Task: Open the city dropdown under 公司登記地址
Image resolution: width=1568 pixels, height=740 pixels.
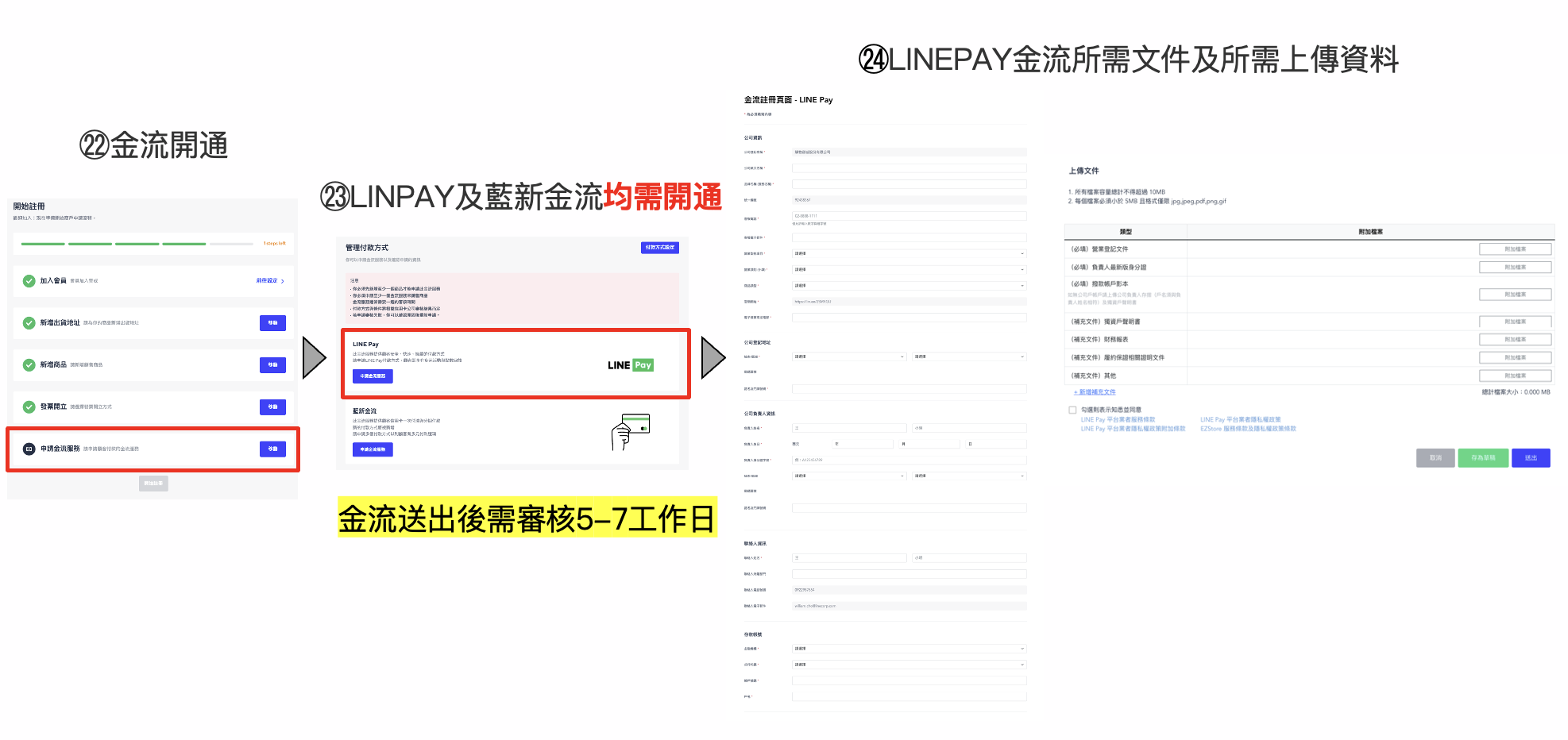Action: (x=849, y=357)
